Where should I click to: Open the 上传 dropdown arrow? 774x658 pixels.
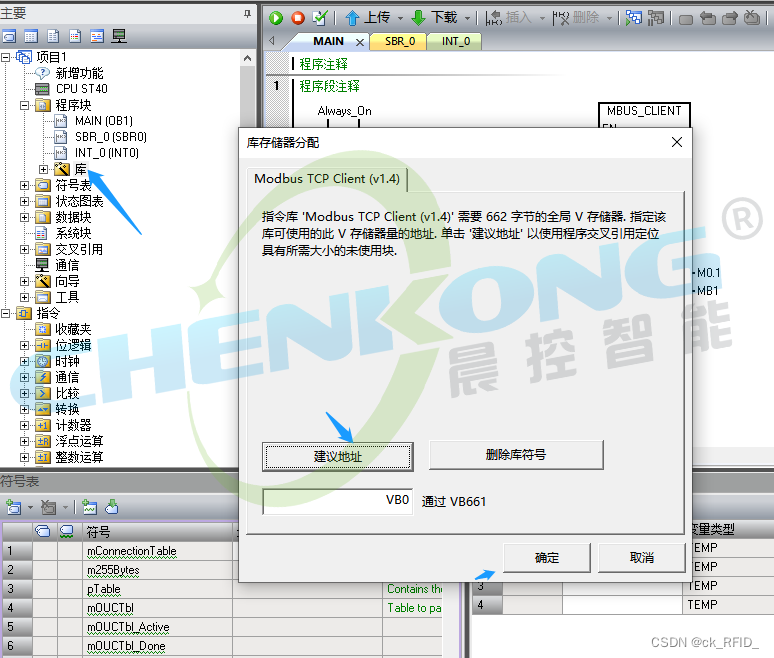[400, 19]
